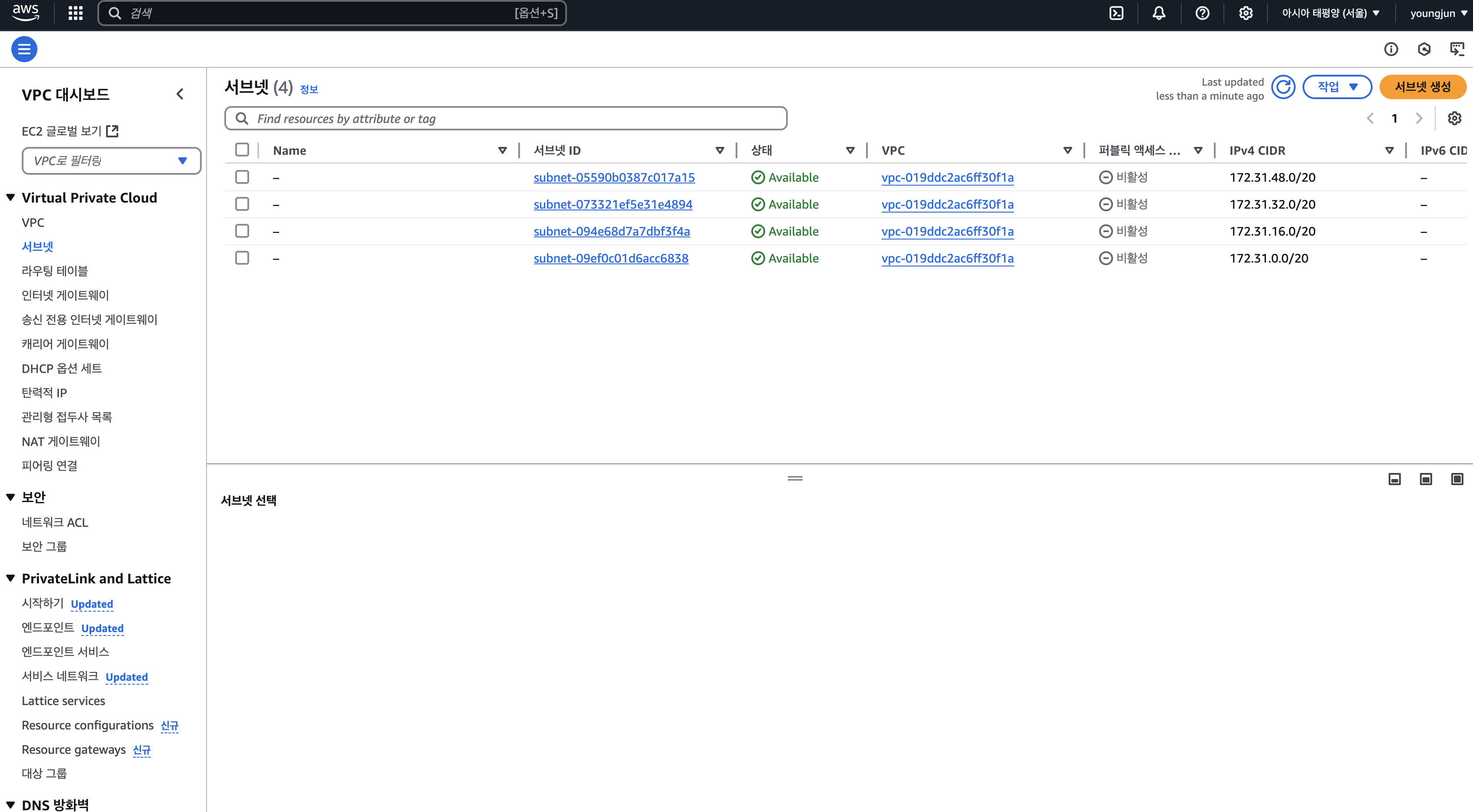Viewport: 1473px width, 812px height.
Task: Check the row for subnet-094e68d7a7dbf3f4a
Action: [242, 231]
